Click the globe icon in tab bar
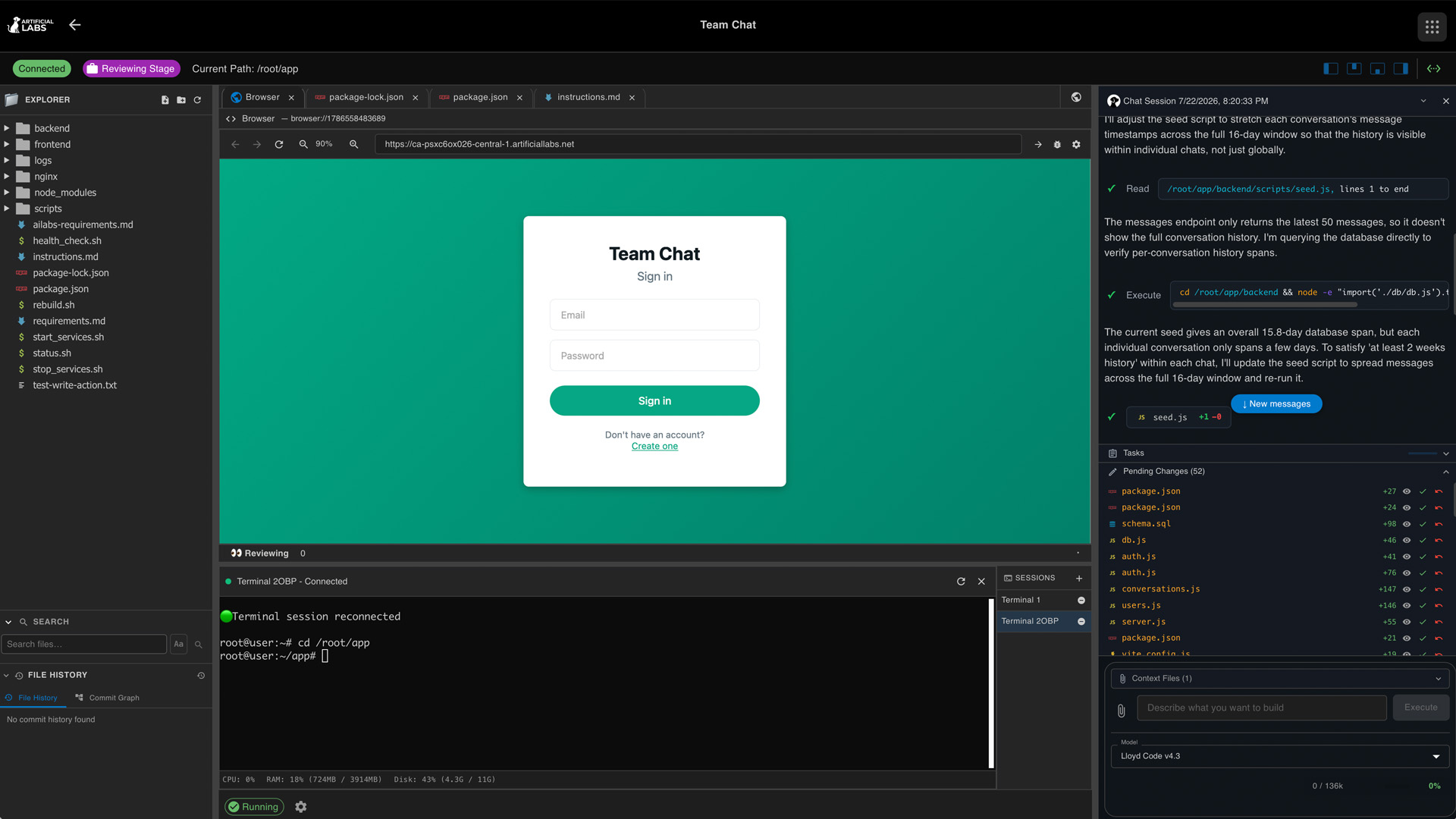The height and width of the screenshot is (819, 1456). [1076, 97]
